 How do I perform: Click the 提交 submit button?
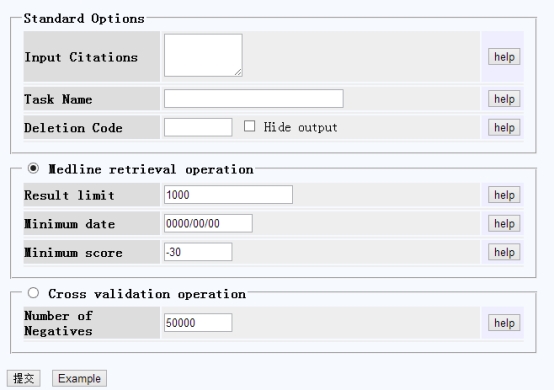(24, 378)
